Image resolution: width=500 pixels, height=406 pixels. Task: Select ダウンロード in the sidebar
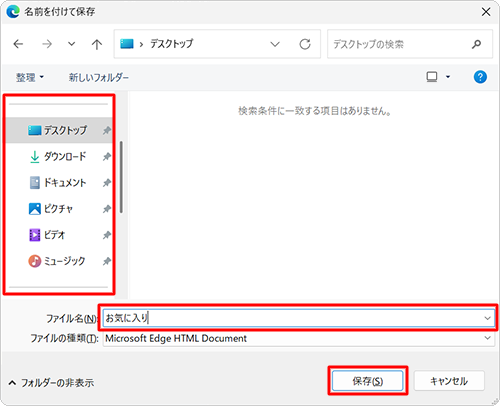tap(59, 156)
